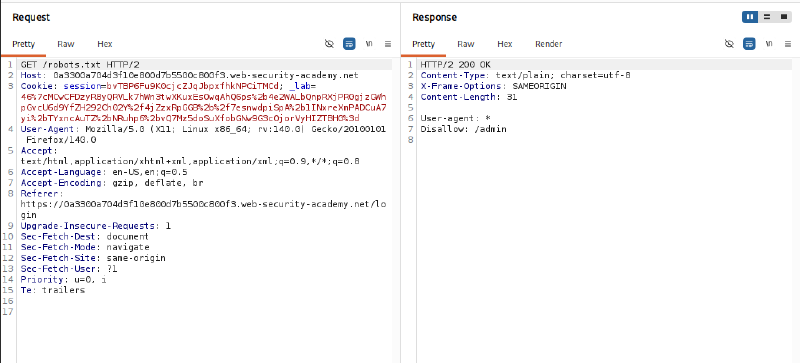Select top-bottom layout icon

click(x=767, y=17)
